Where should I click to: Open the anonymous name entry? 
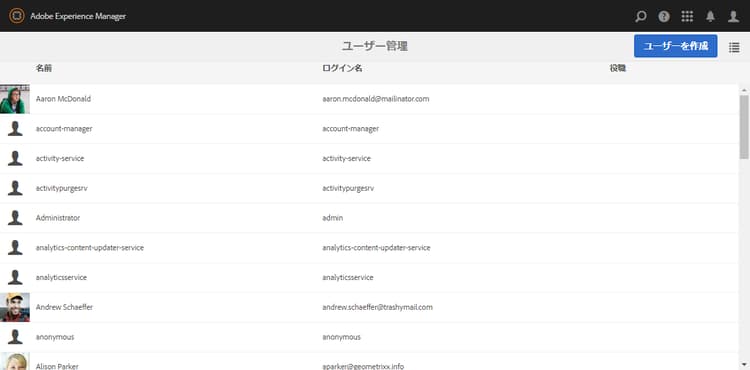point(55,337)
